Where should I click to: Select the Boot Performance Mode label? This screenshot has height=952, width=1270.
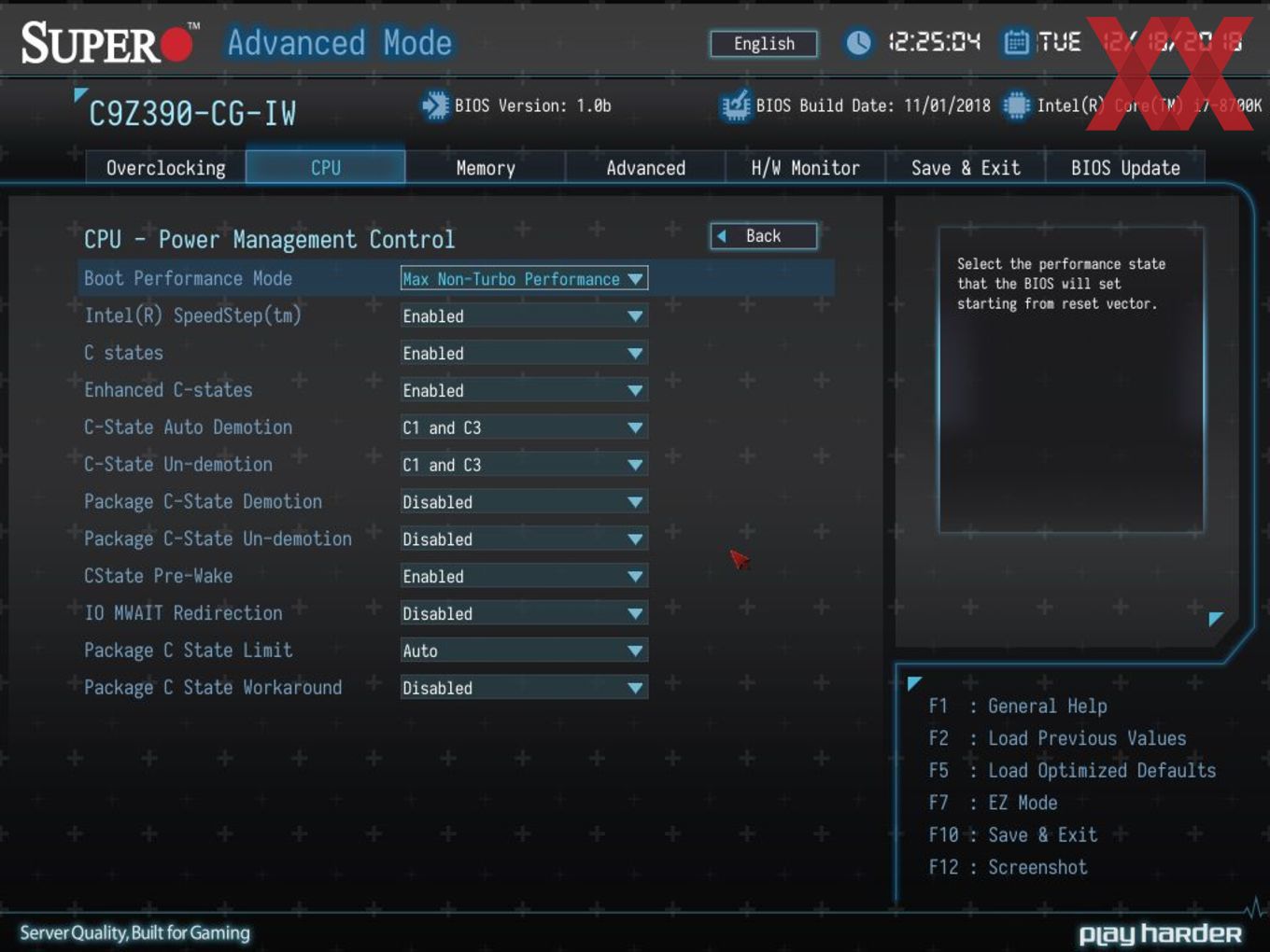pos(188,278)
